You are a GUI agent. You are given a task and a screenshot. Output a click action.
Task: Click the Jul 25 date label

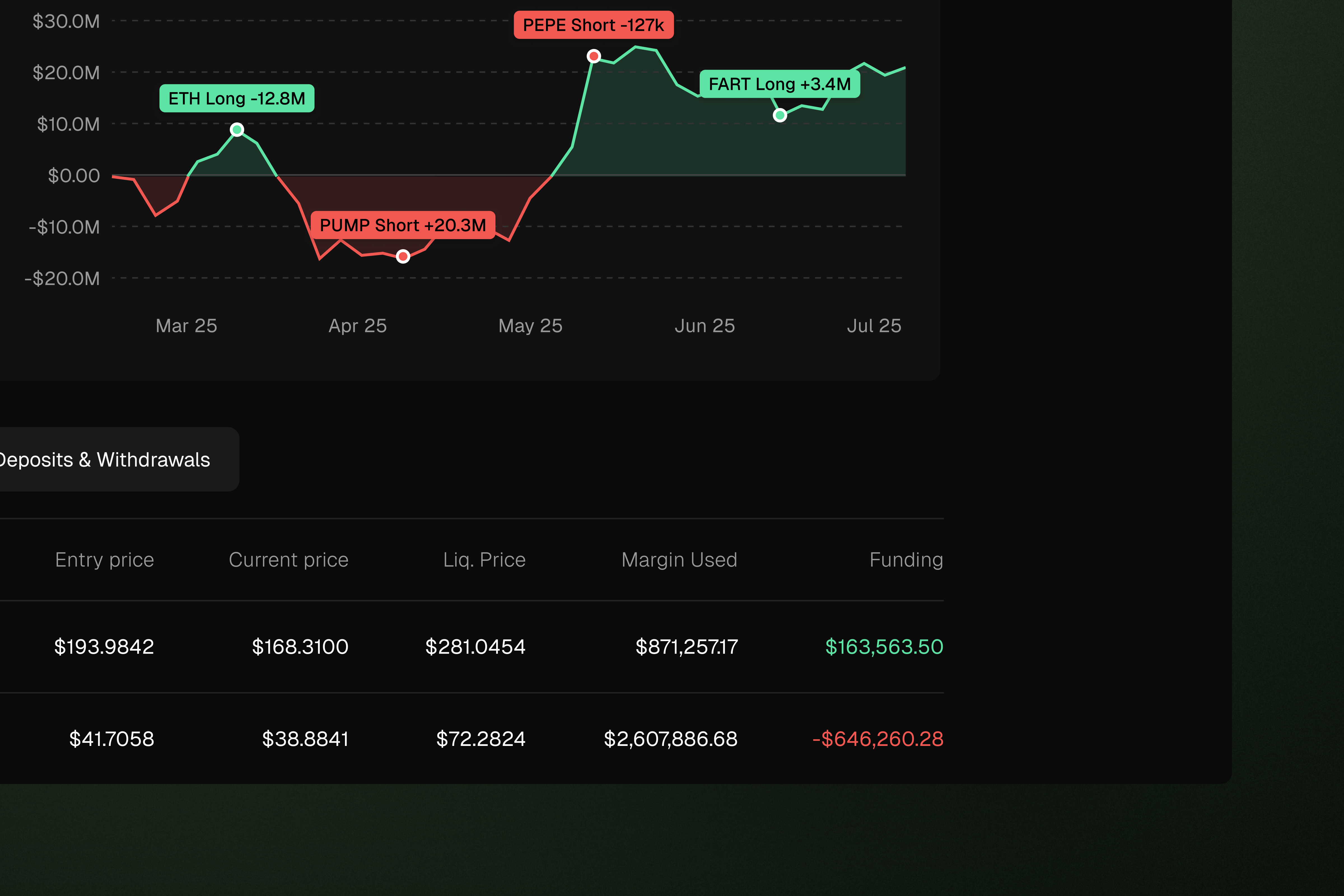click(874, 326)
